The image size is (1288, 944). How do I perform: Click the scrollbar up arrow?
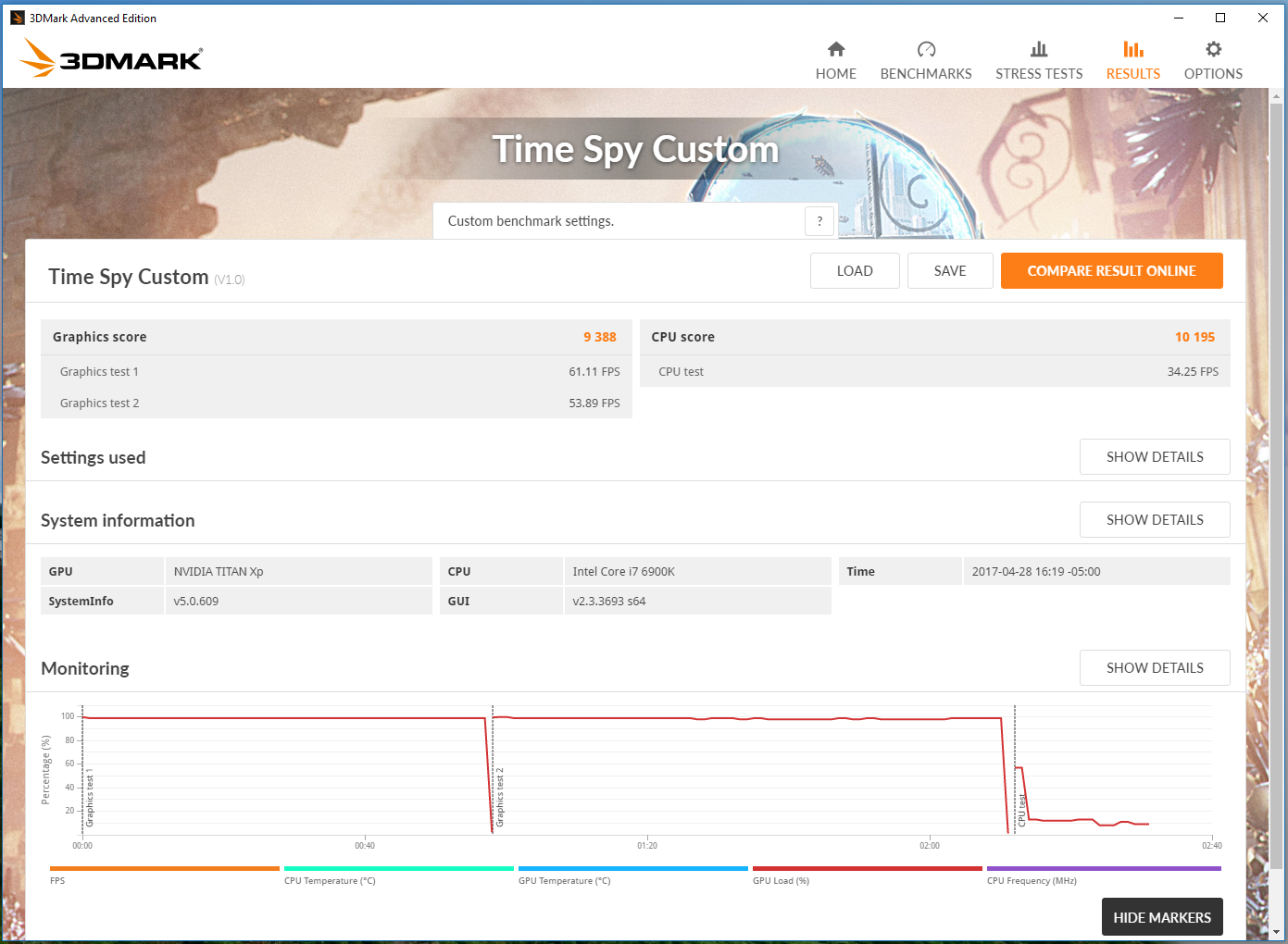pyautogui.click(x=1277, y=96)
